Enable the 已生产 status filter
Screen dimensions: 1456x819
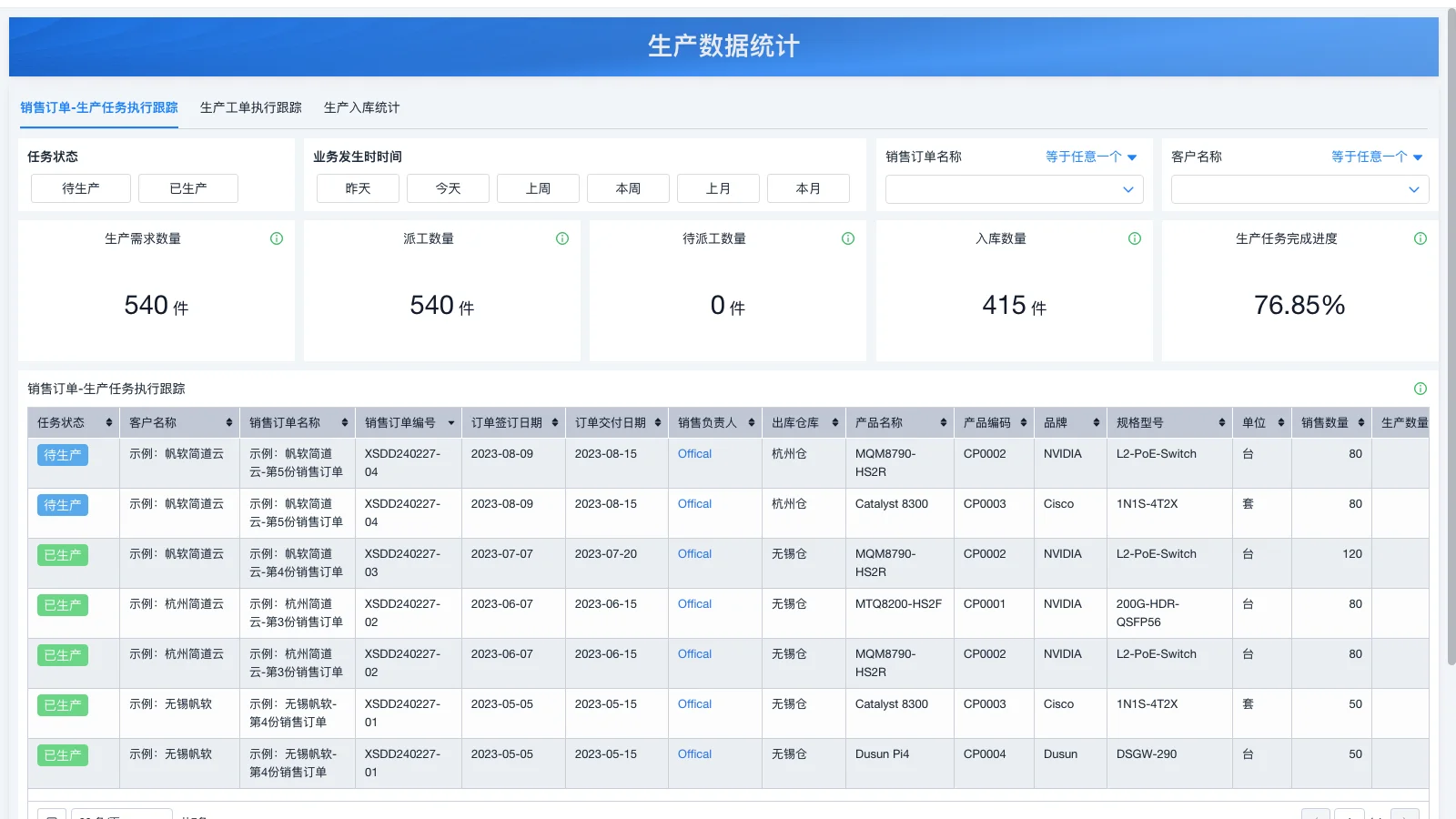(x=188, y=188)
